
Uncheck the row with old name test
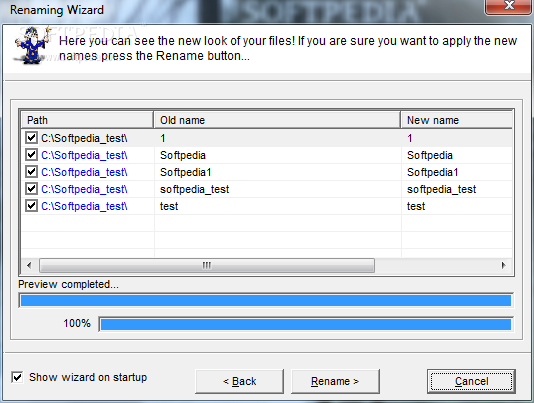[31, 206]
